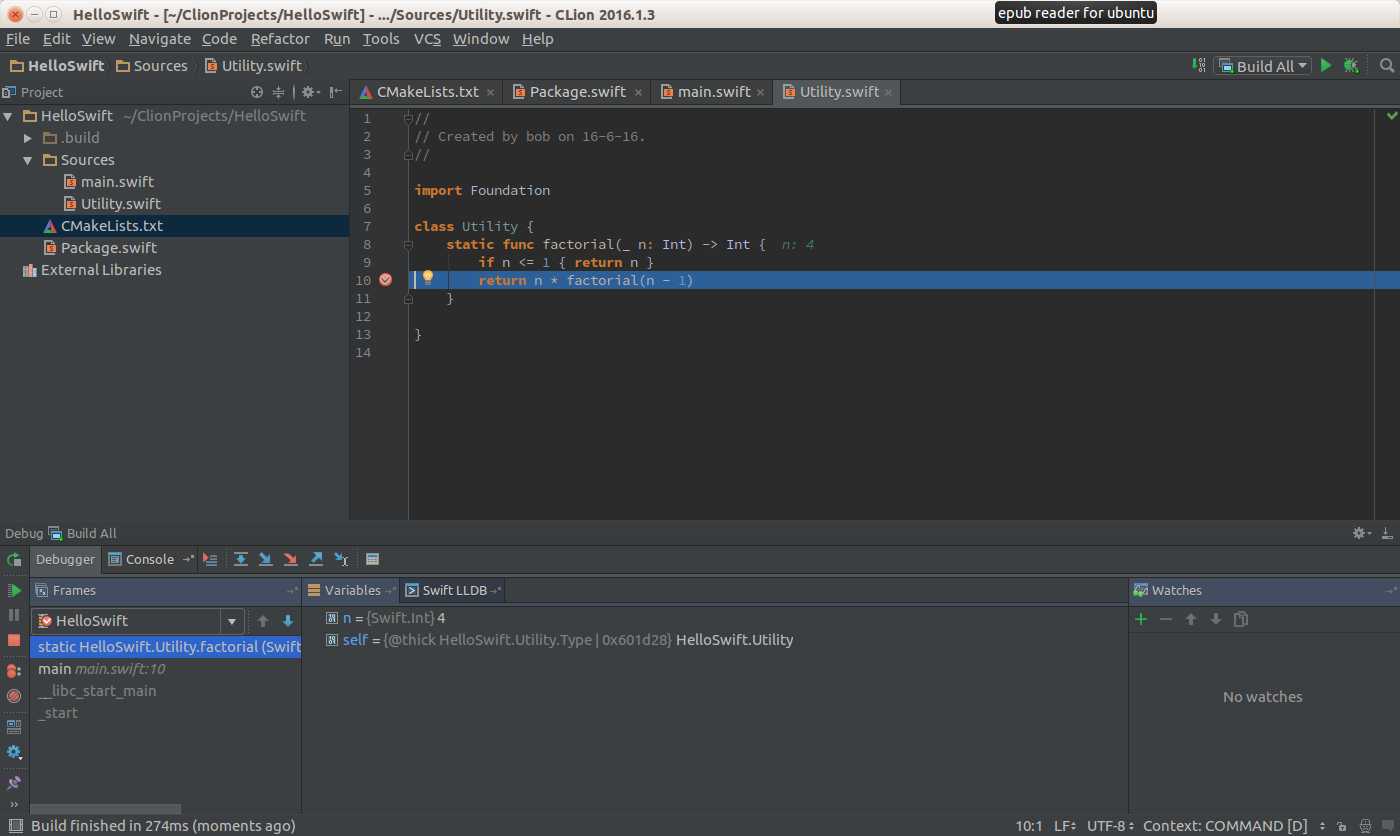The height and width of the screenshot is (836, 1400).
Task: Add a new watch with green plus
Action: pyautogui.click(x=1141, y=619)
